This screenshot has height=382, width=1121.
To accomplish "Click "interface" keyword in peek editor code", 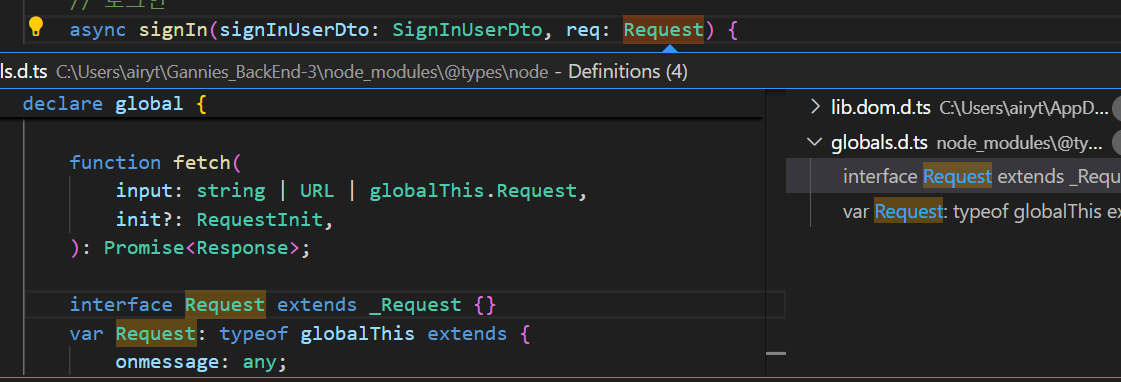I will point(121,305).
